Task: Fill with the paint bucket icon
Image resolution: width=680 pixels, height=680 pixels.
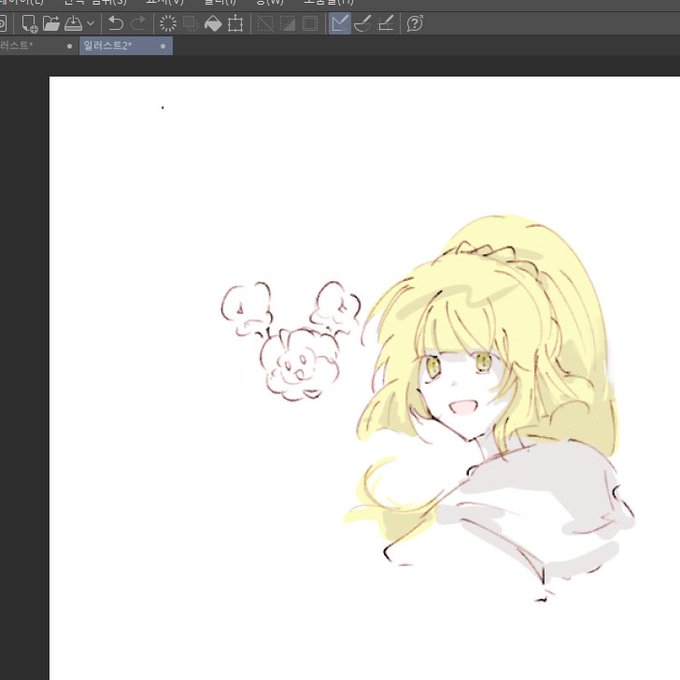Action: click(213, 24)
